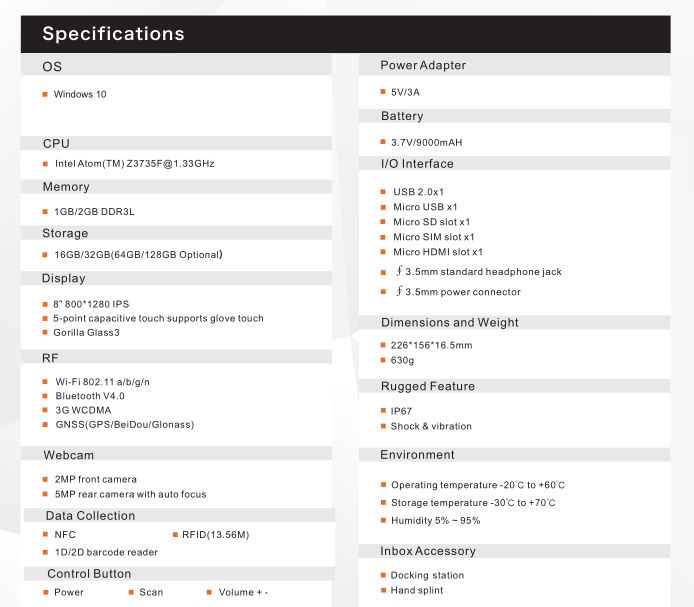Click the orange bullet beside Windows 10
Screen dimensions: 694x607
(x=45, y=94)
